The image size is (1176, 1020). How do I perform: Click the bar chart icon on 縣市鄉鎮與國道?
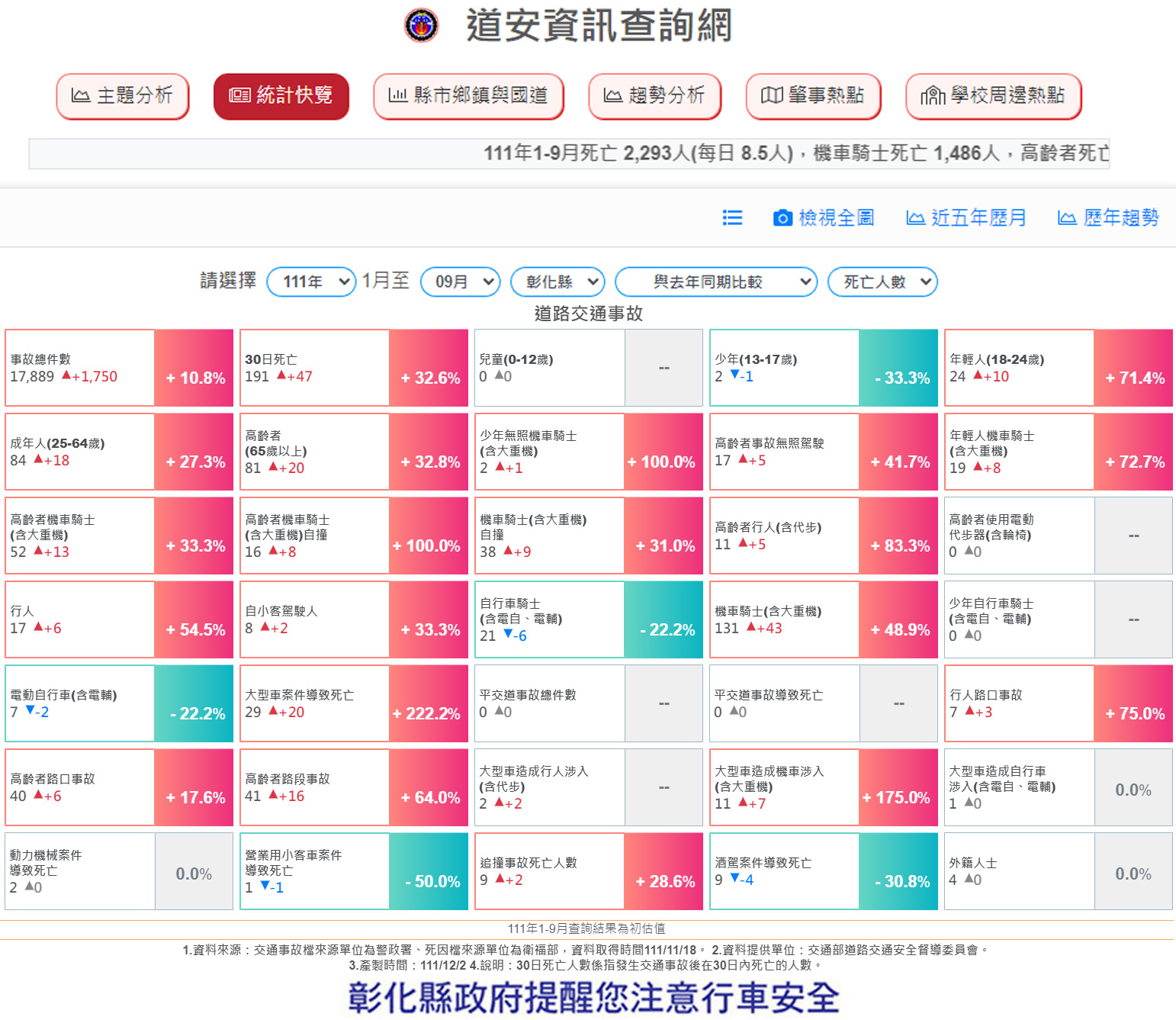point(397,95)
